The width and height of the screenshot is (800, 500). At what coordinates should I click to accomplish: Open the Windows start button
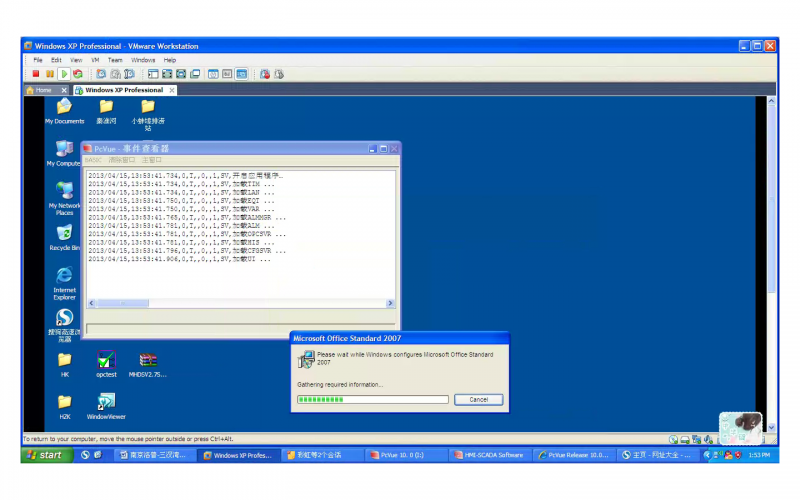pos(47,455)
